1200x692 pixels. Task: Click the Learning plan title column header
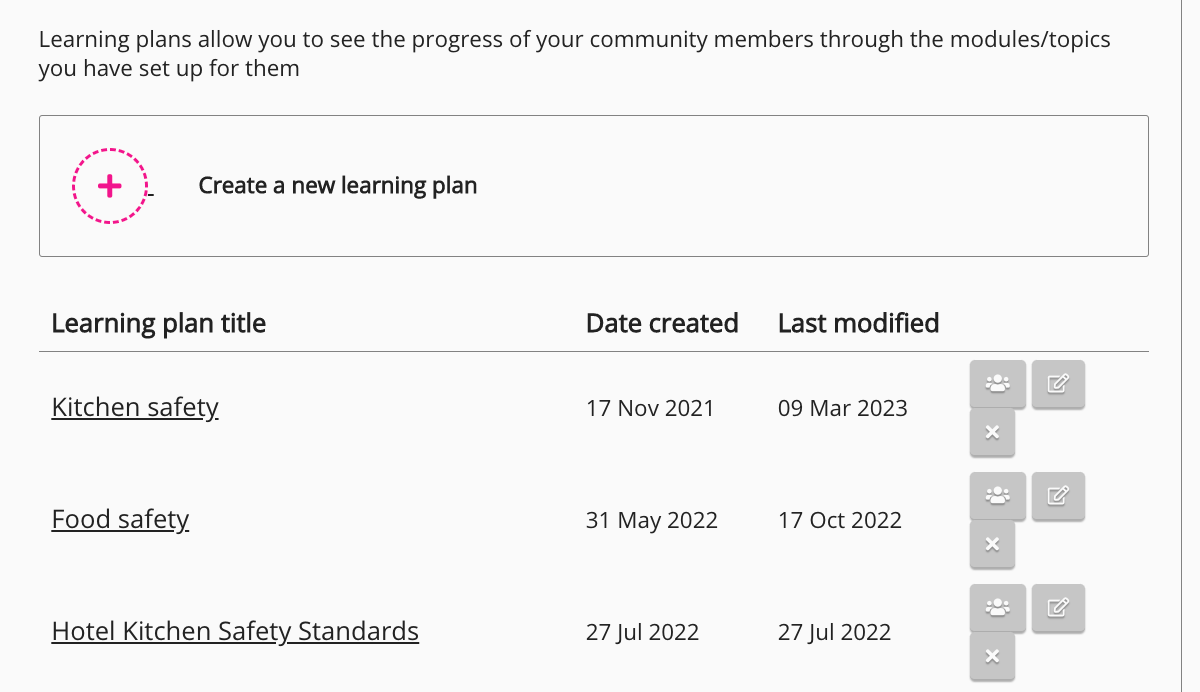tap(159, 324)
